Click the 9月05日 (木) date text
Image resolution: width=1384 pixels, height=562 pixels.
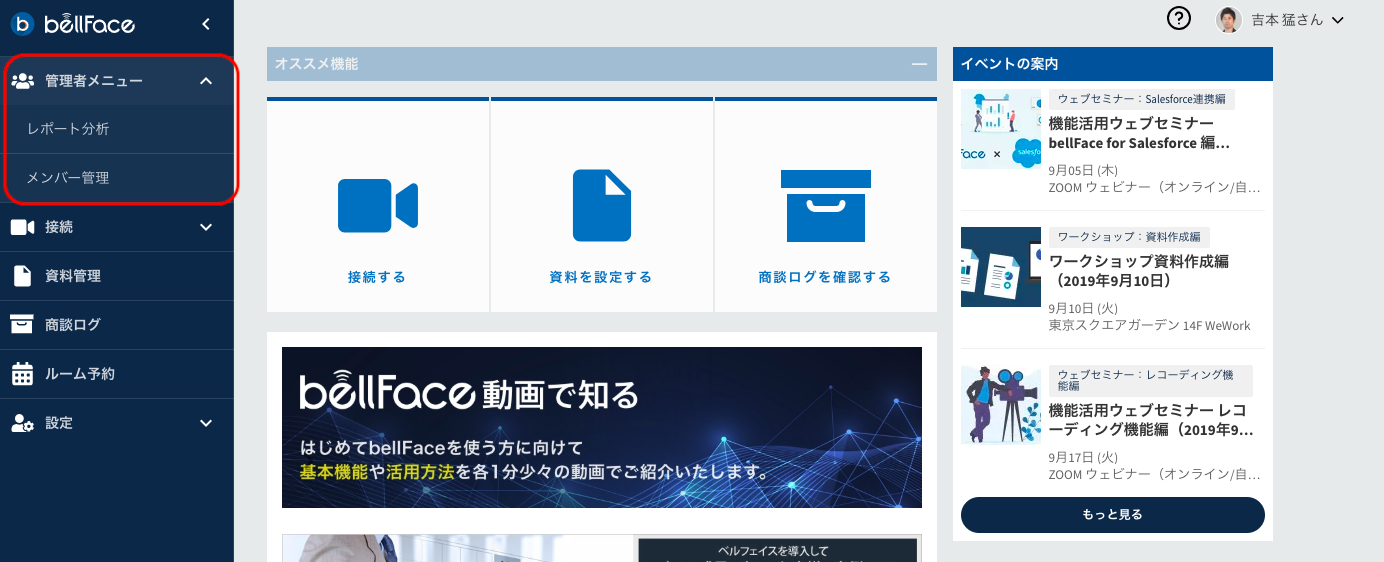pos(1084,170)
